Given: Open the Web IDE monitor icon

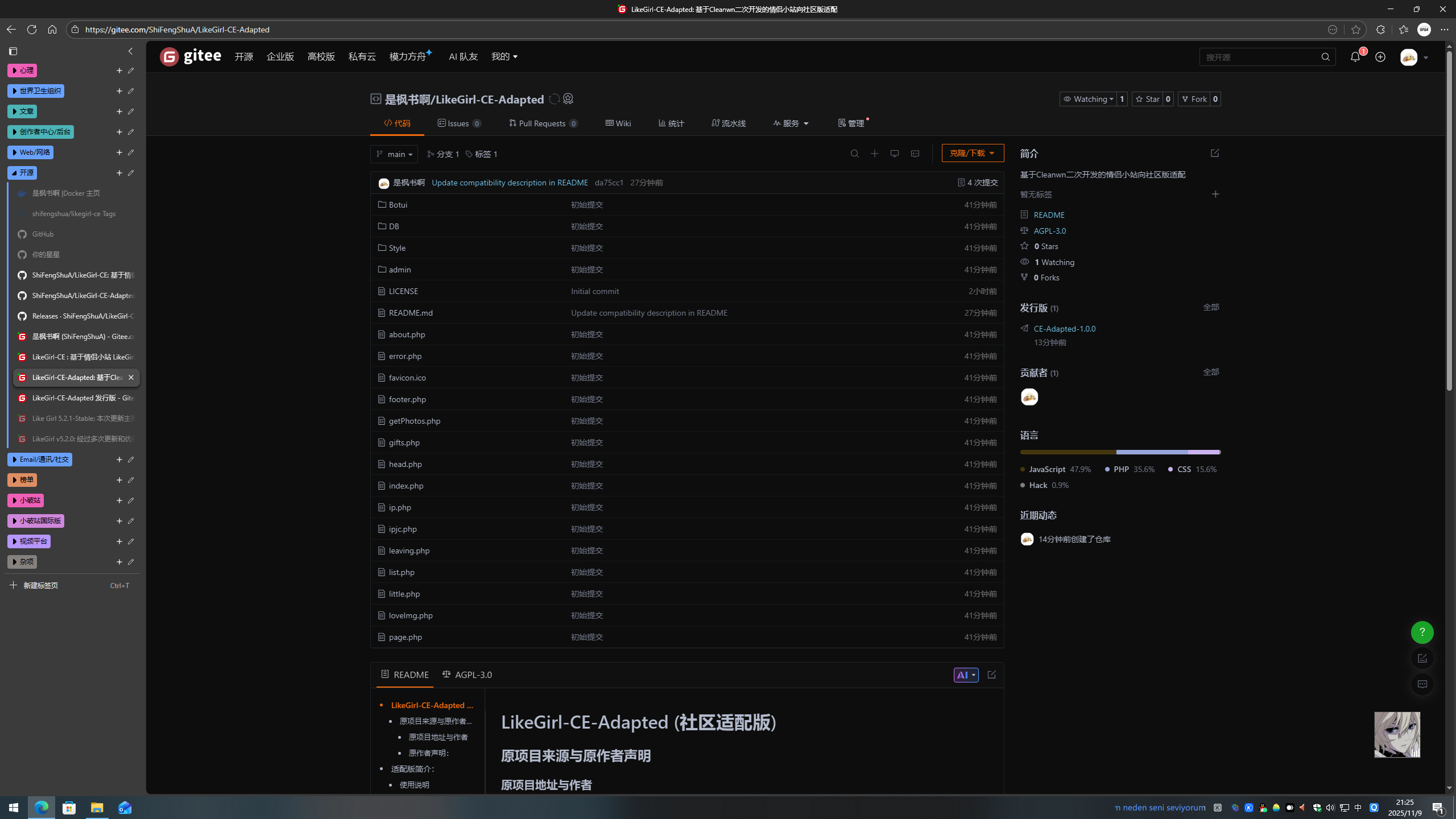Looking at the screenshot, I should 895,154.
